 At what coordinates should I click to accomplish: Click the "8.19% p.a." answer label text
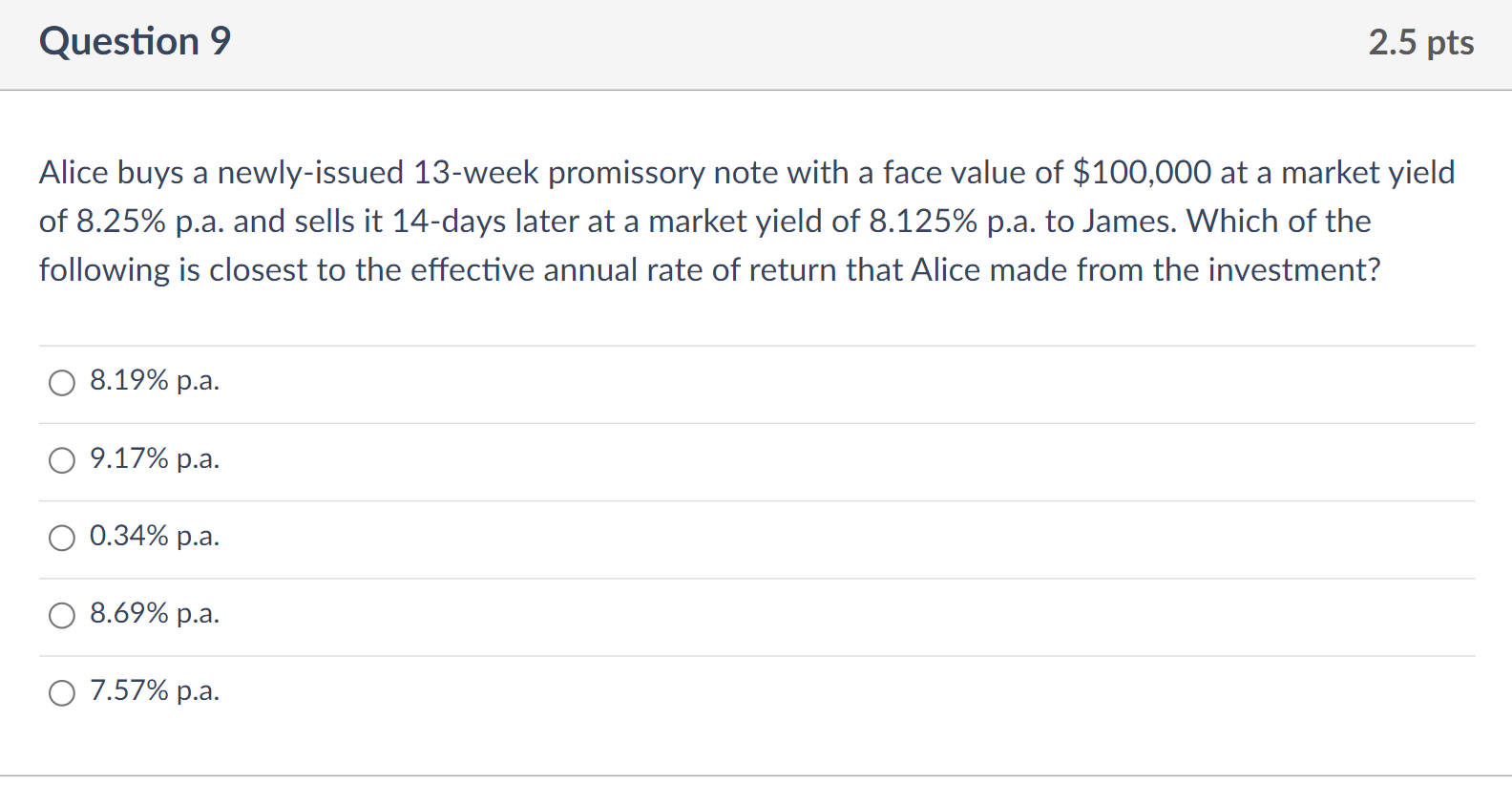tap(155, 381)
